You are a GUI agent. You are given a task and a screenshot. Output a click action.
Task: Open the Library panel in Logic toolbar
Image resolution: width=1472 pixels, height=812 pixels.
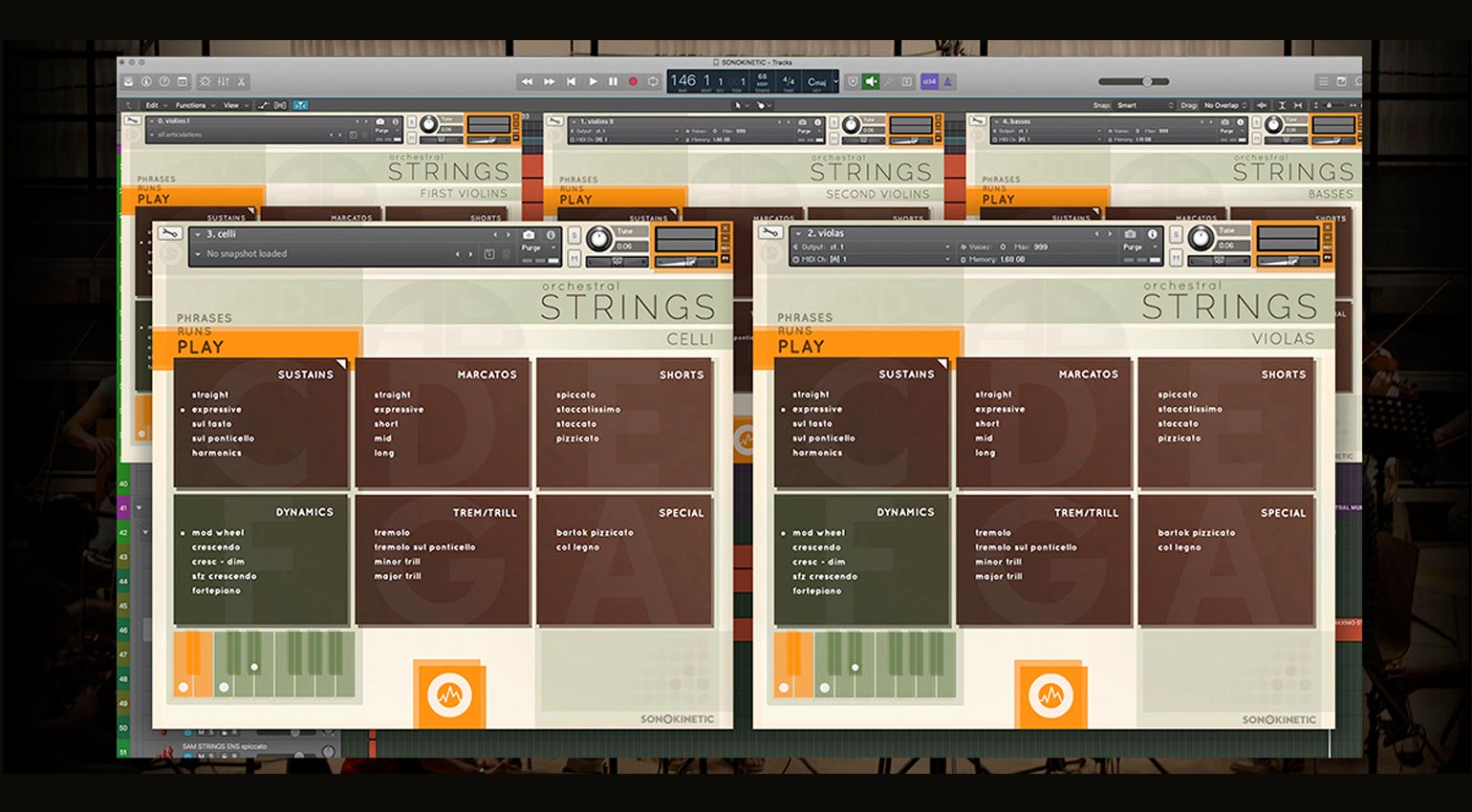129,82
